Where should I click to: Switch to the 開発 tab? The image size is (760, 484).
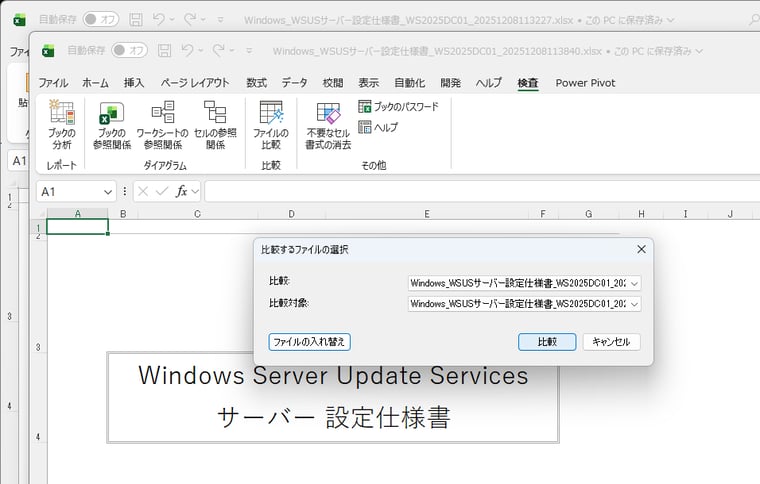click(x=450, y=83)
